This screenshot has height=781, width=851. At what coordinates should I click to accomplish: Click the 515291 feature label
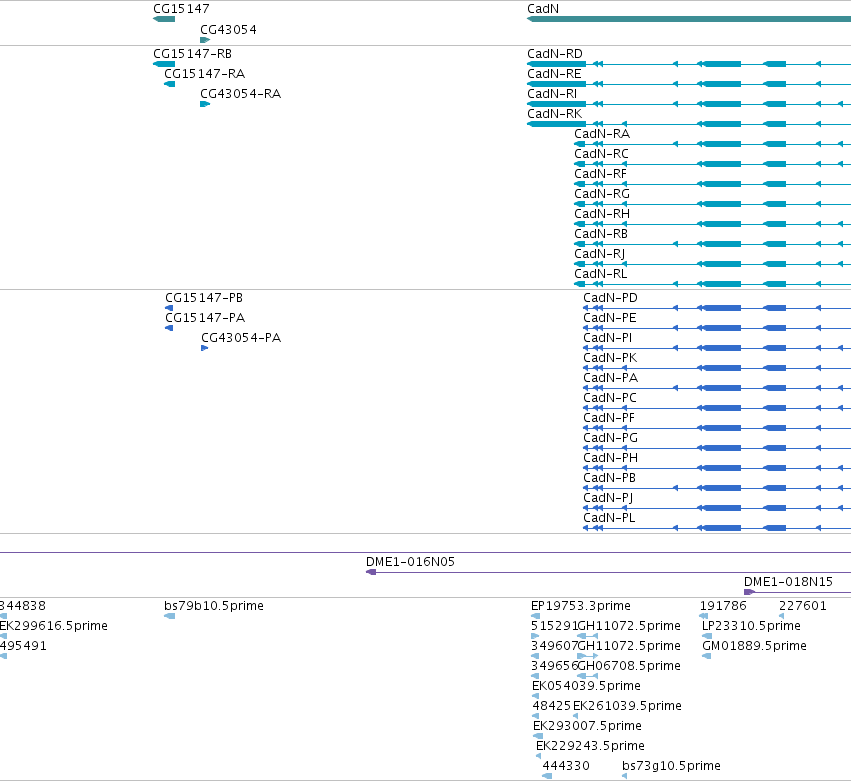(x=554, y=626)
